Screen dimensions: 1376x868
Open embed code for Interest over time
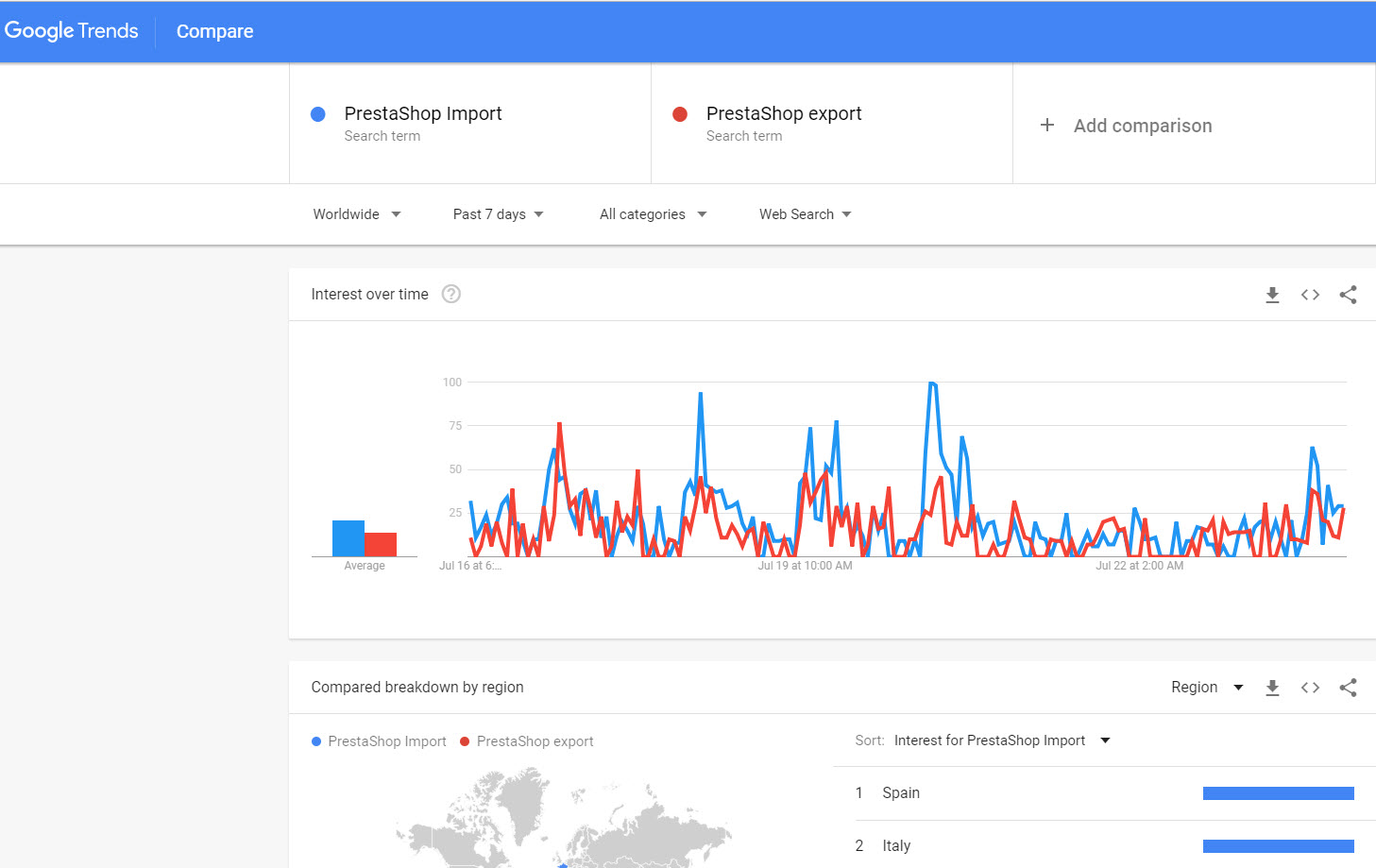(x=1310, y=295)
